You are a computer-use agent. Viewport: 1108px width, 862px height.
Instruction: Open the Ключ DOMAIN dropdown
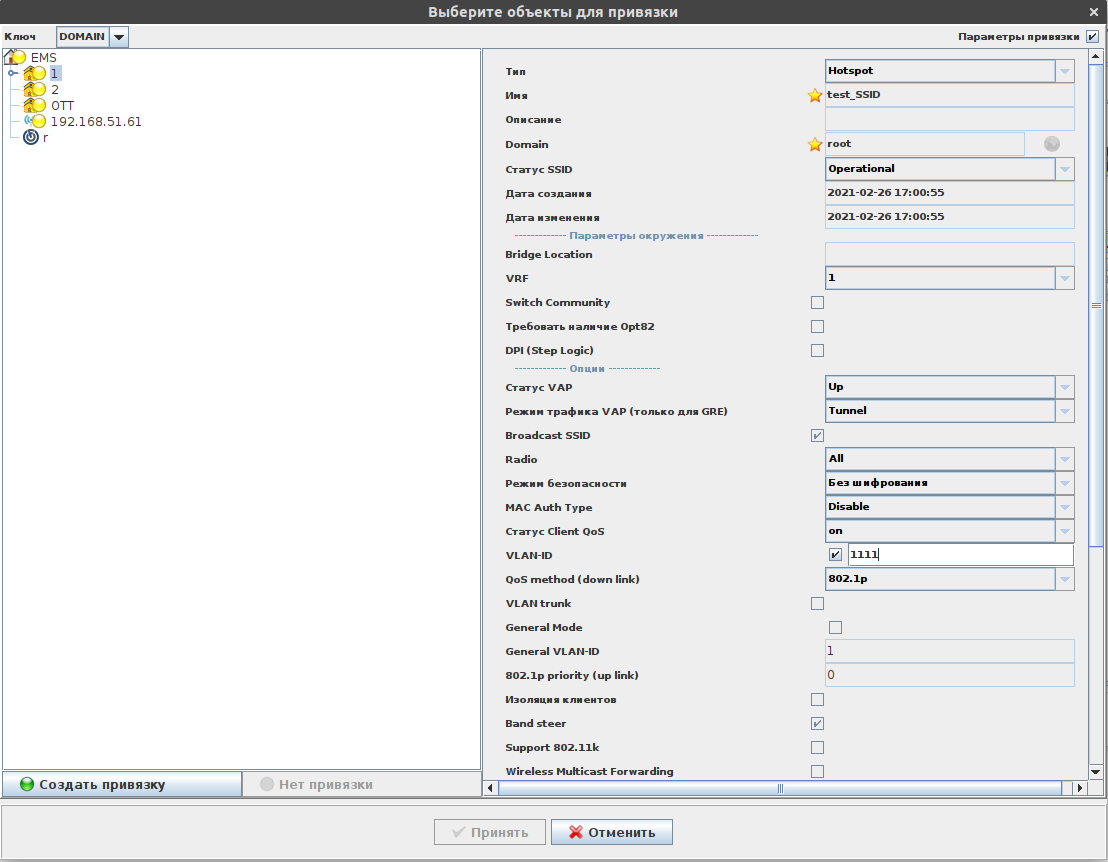(x=119, y=37)
